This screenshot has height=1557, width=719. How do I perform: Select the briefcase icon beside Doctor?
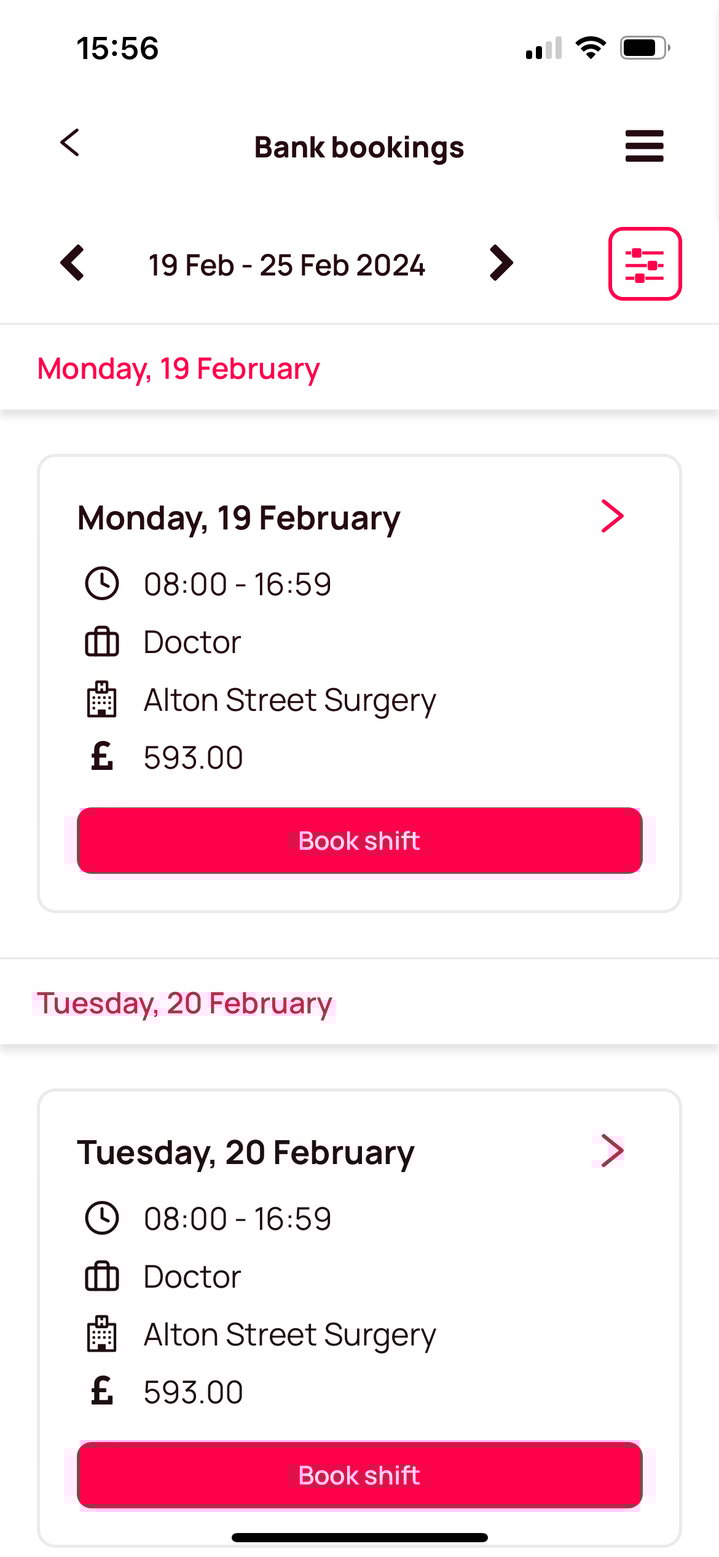[102, 641]
